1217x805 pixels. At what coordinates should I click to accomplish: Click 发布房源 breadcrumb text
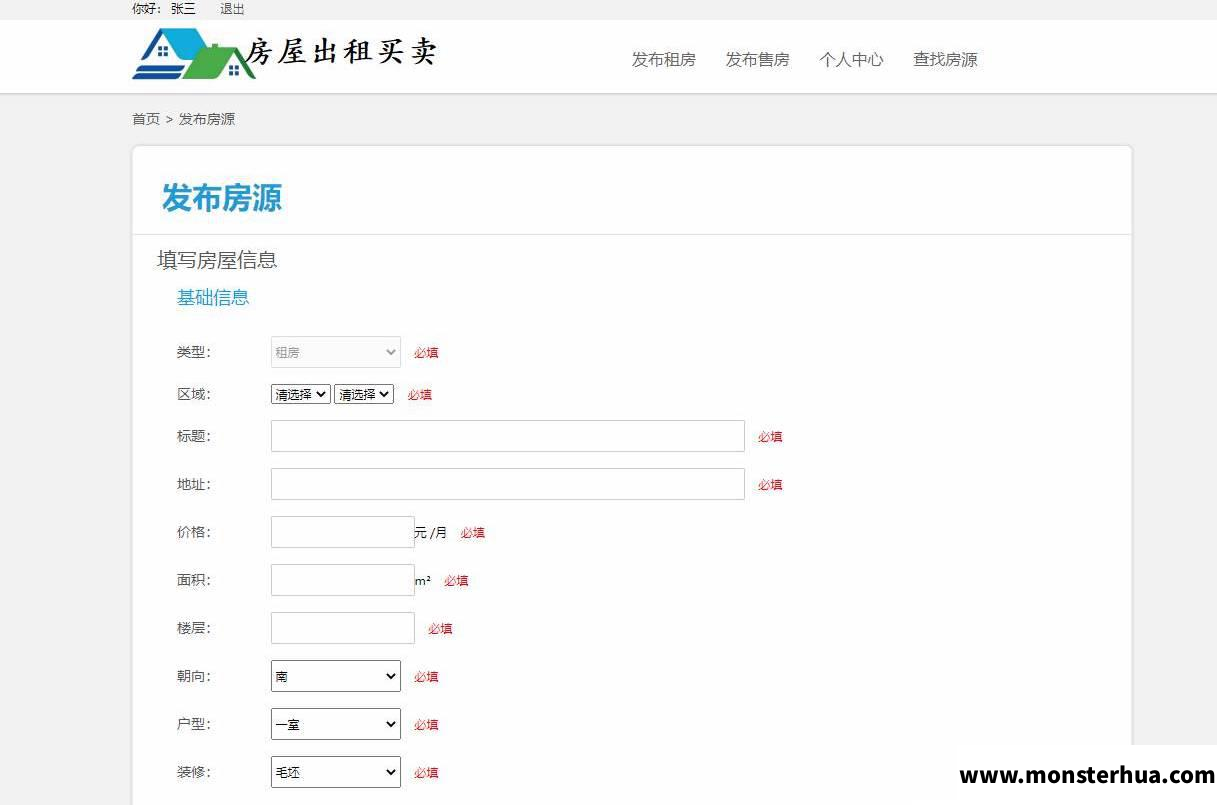click(207, 119)
